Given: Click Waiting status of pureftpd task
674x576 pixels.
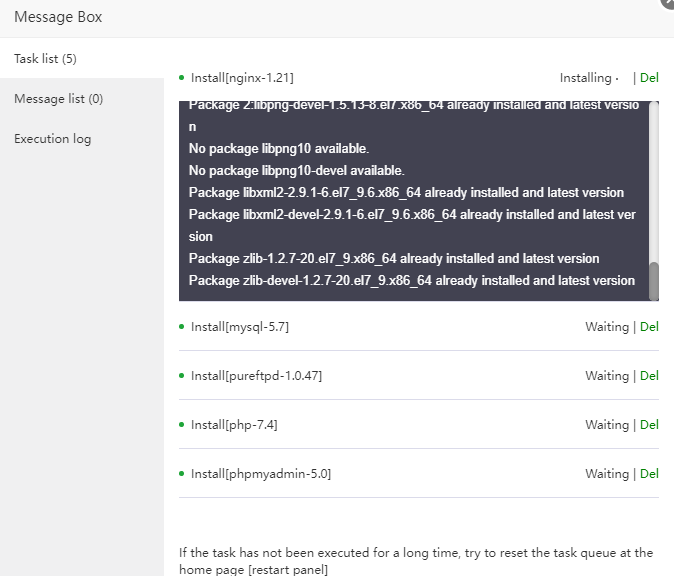Looking at the screenshot, I should [x=607, y=376].
